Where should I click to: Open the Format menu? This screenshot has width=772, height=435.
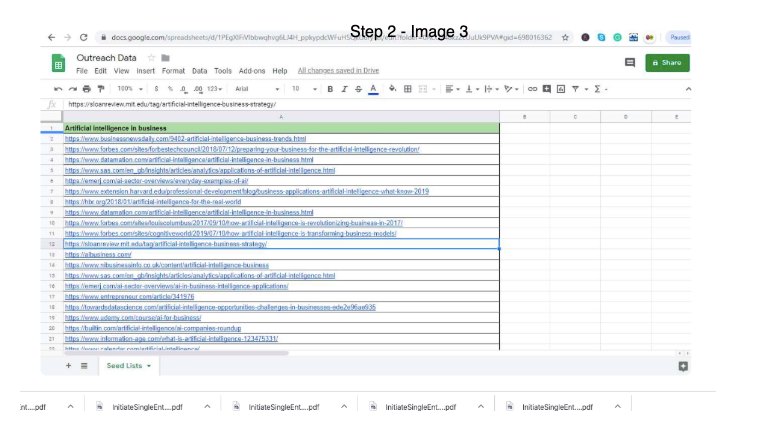173,71
